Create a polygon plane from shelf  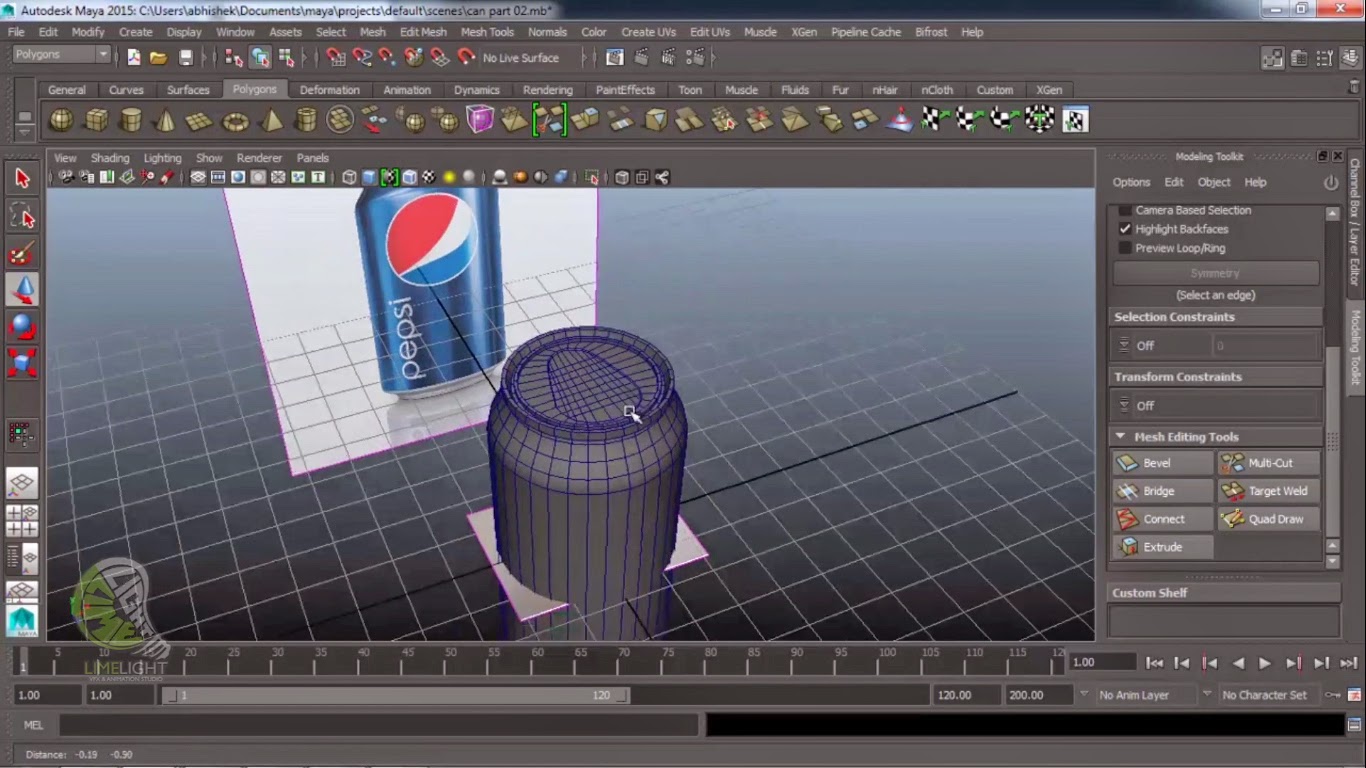[200, 120]
